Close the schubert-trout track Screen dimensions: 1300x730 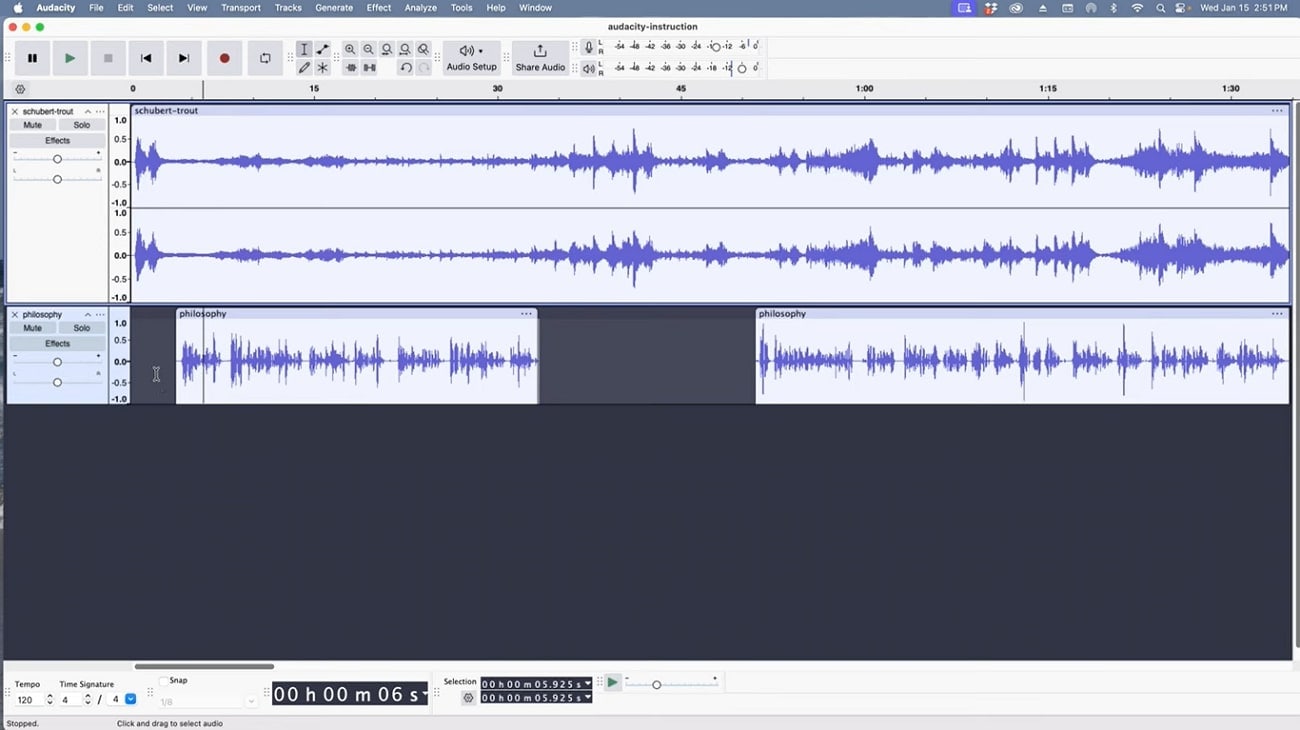14,111
